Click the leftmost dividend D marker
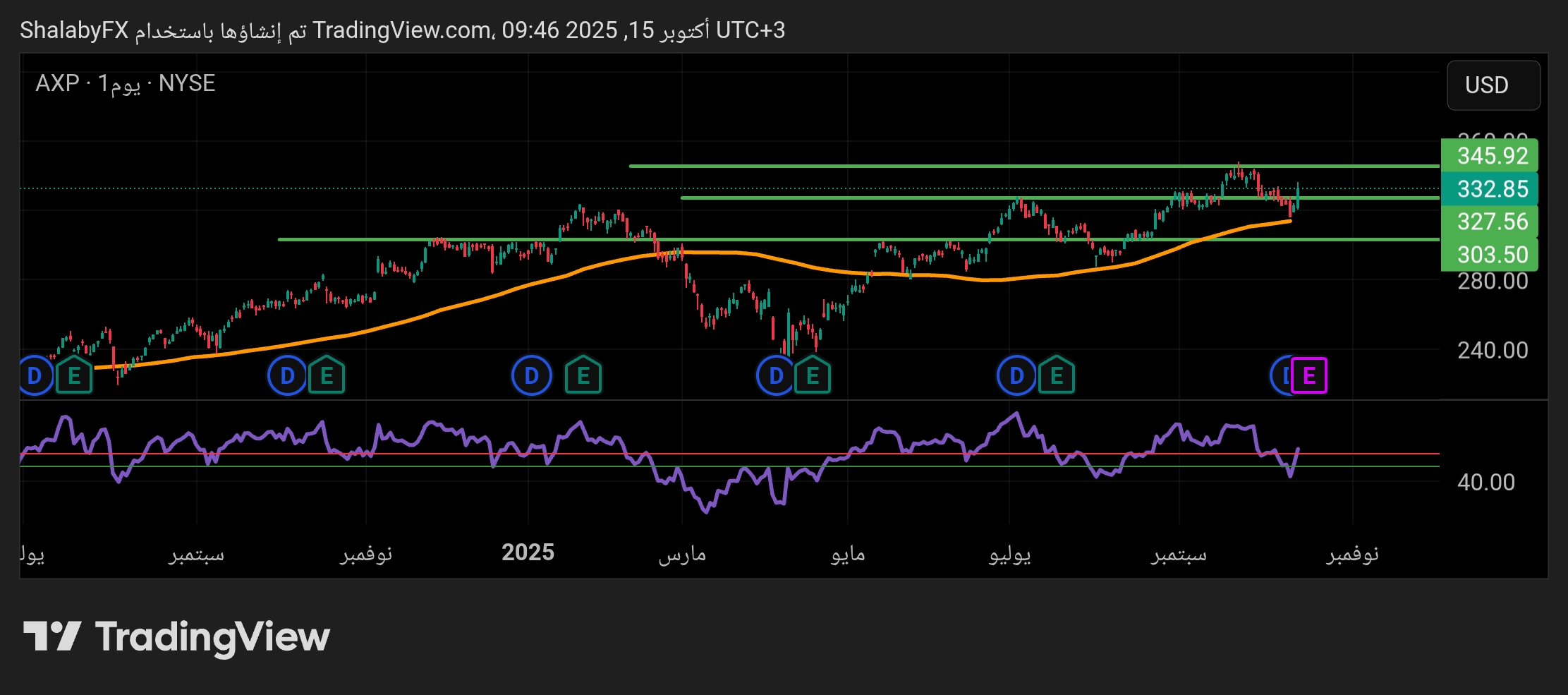Image resolution: width=1568 pixels, height=695 pixels. point(35,376)
